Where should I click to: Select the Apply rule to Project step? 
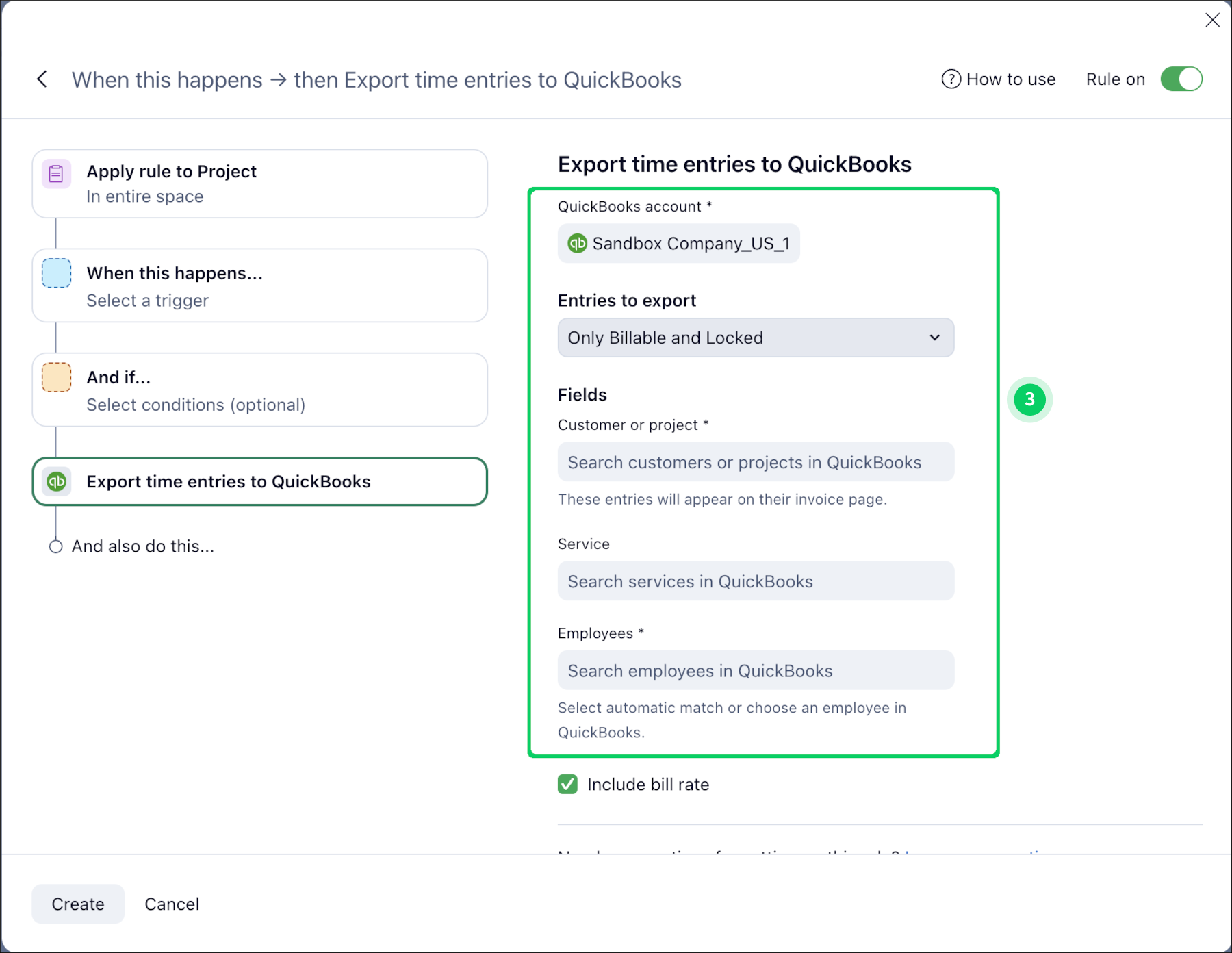point(260,183)
